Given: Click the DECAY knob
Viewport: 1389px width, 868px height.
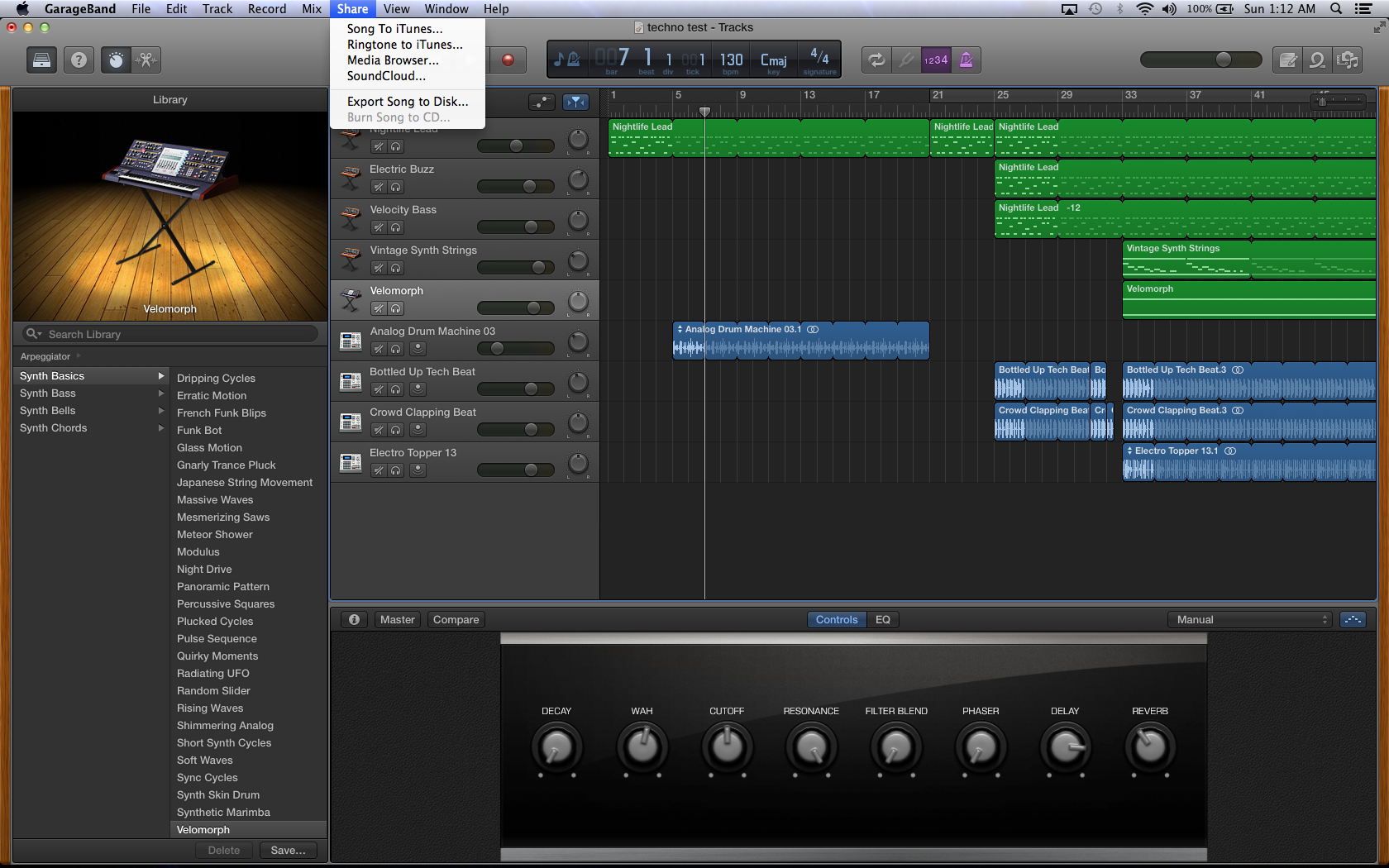Looking at the screenshot, I should tap(556, 747).
